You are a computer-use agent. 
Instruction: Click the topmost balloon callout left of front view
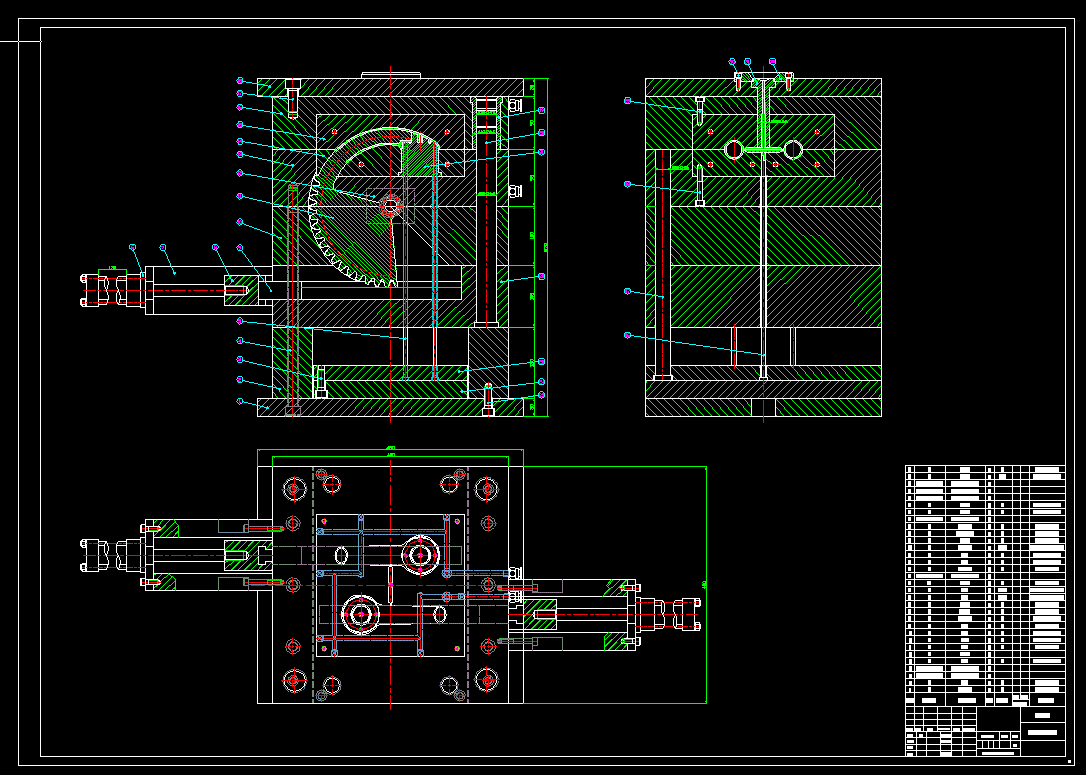pyautogui.click(x=240, y=80)
